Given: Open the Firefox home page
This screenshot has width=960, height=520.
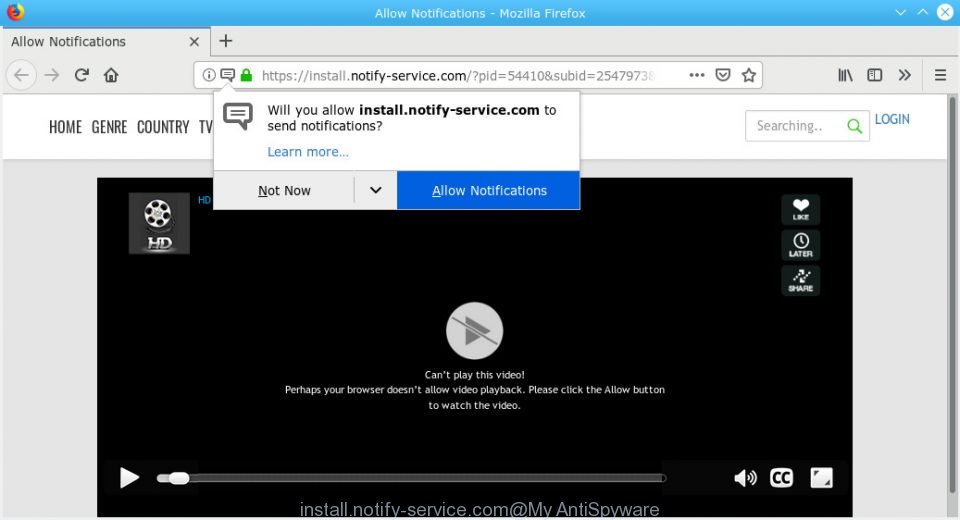Looking at the screenshot, I should tap(111, 75).
